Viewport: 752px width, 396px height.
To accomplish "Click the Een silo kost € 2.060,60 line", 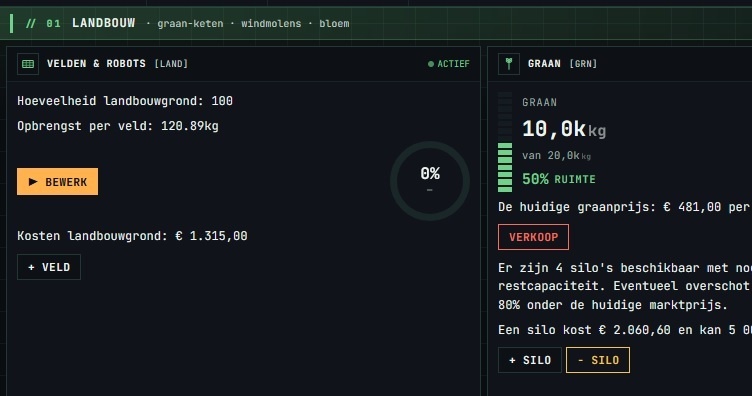I will tap(625, 330).
